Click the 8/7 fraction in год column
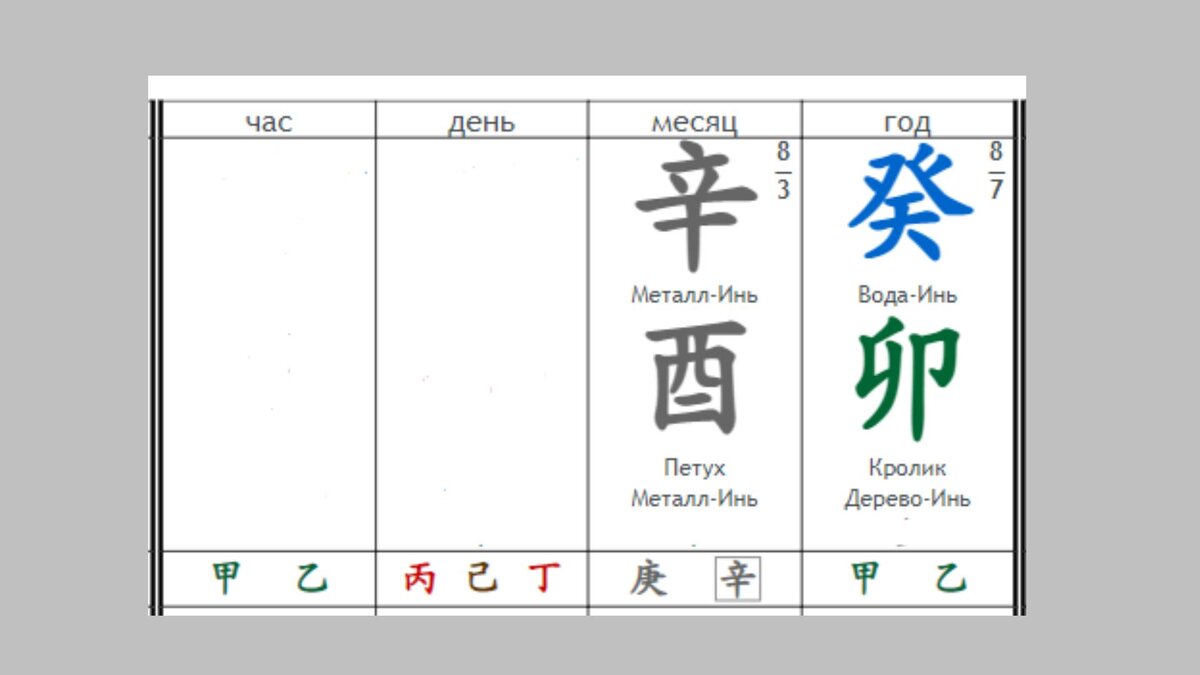1200x675 pixels. (996, 171)
